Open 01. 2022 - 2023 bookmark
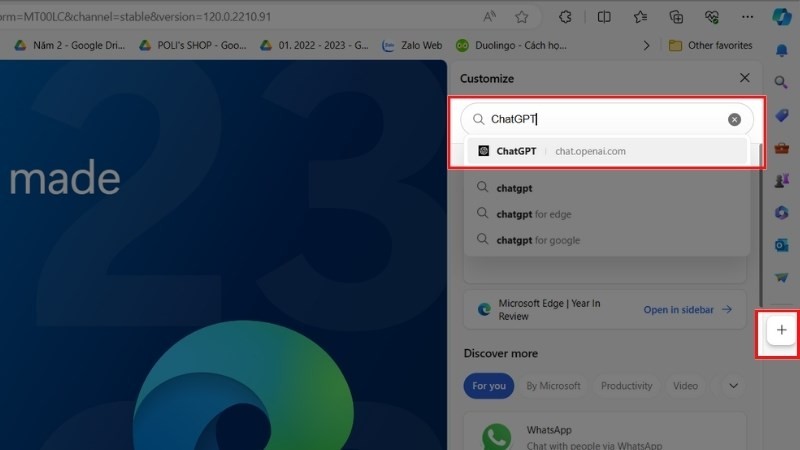The width and height of the screenshot is (800, 450). (x=314, y=45)
